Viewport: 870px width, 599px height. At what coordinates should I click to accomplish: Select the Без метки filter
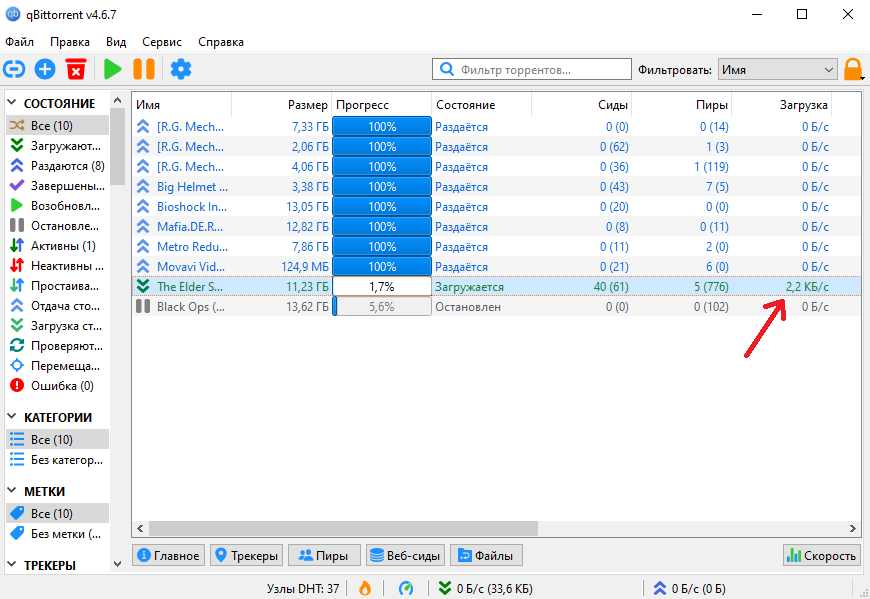(58, 534)
